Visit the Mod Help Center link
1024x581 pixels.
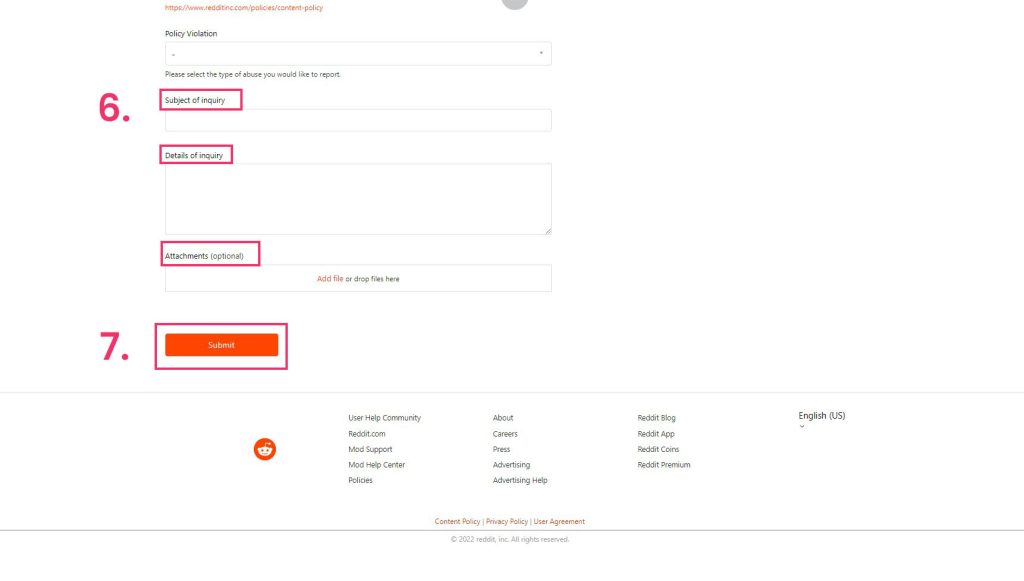(x=376, y=465)
